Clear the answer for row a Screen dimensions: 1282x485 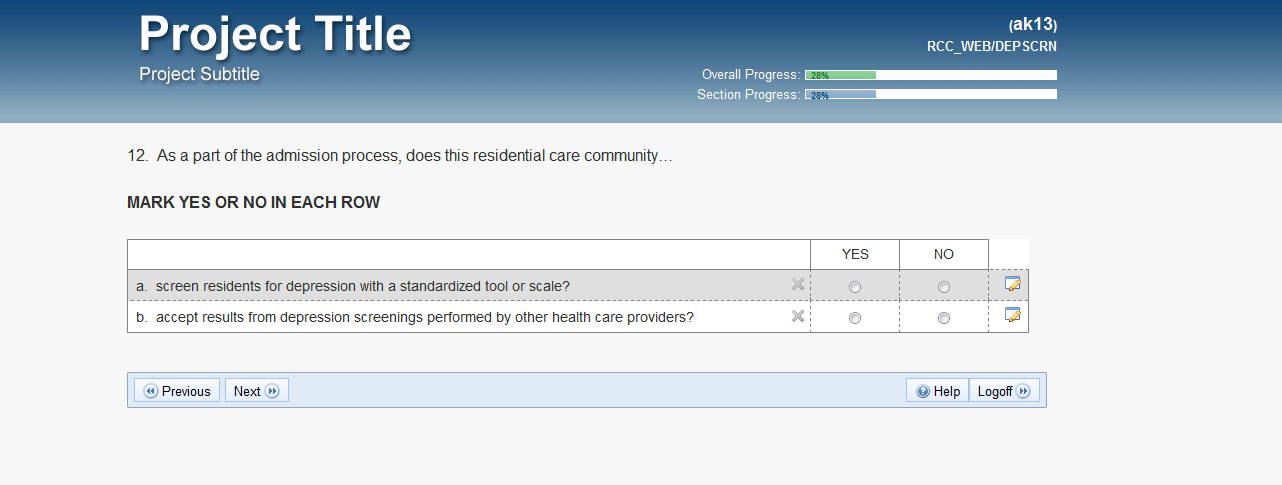coord(798,285)
